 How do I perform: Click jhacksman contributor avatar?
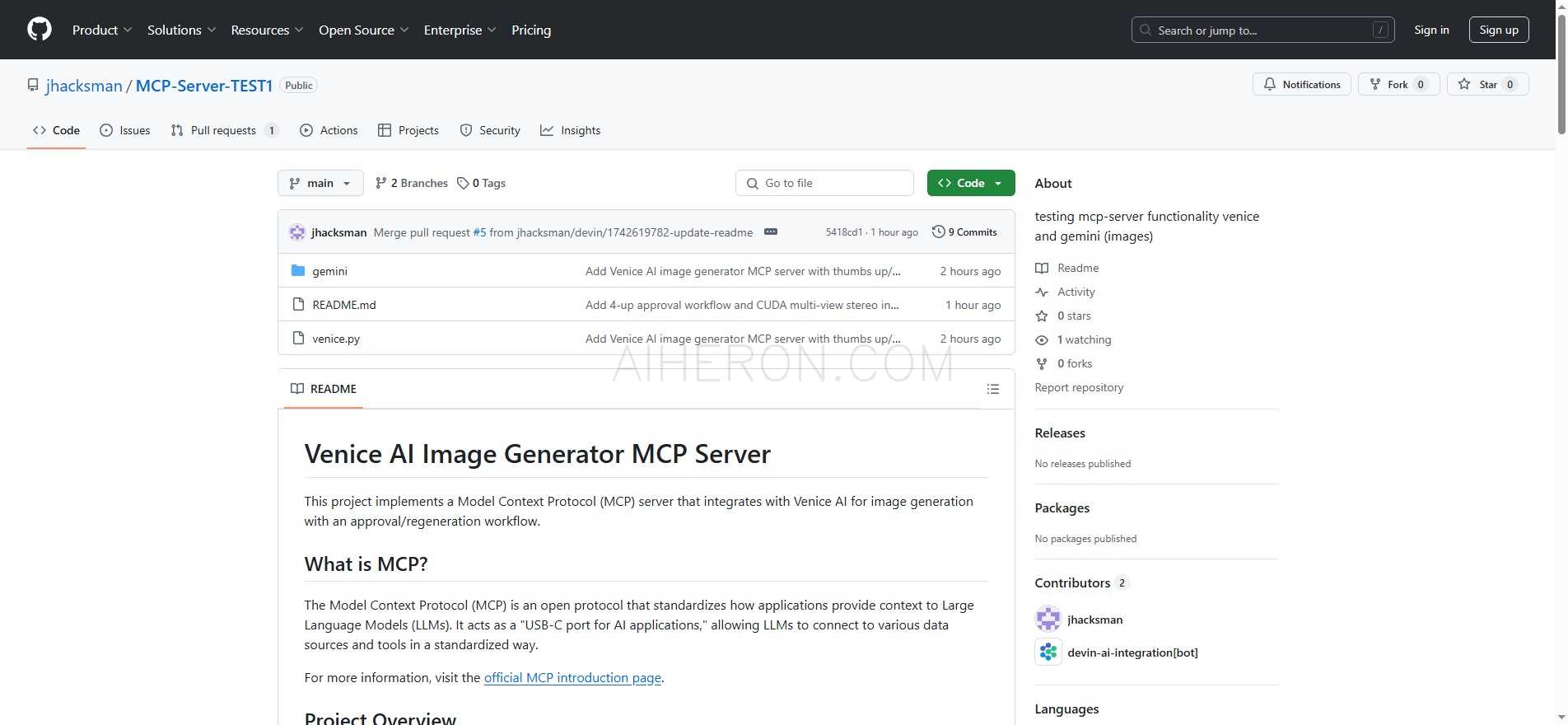tap(1048, 619)
